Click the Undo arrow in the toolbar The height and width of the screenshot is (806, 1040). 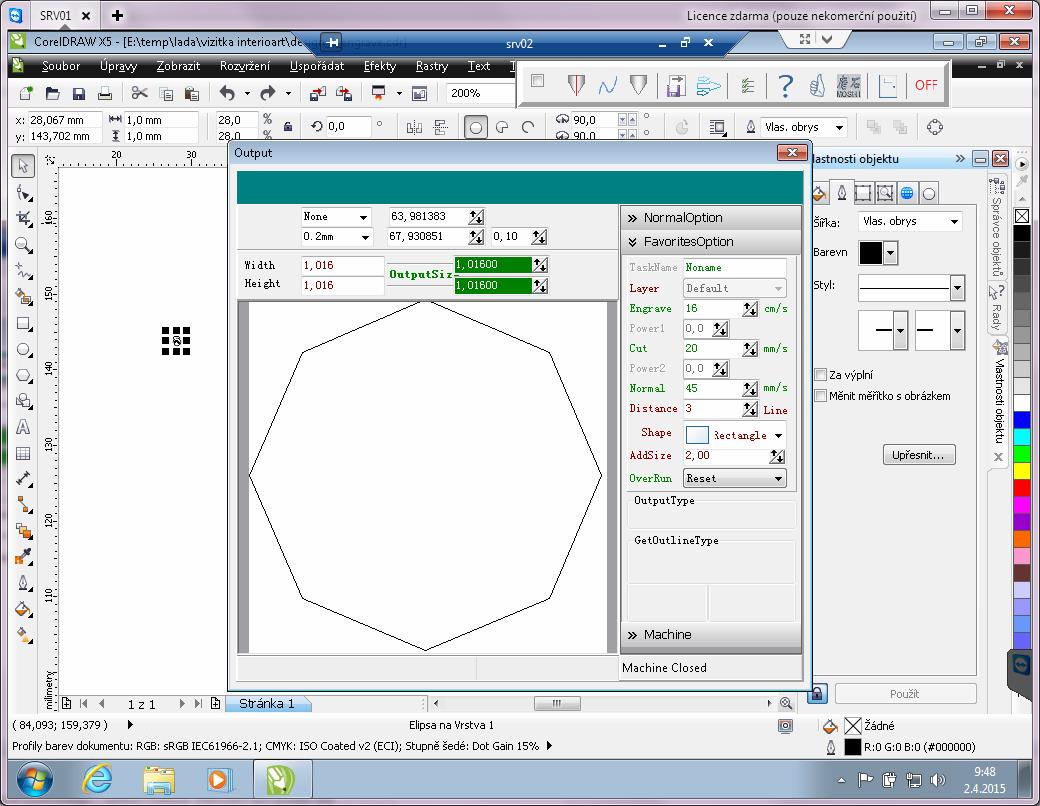(x=227, y=93)
